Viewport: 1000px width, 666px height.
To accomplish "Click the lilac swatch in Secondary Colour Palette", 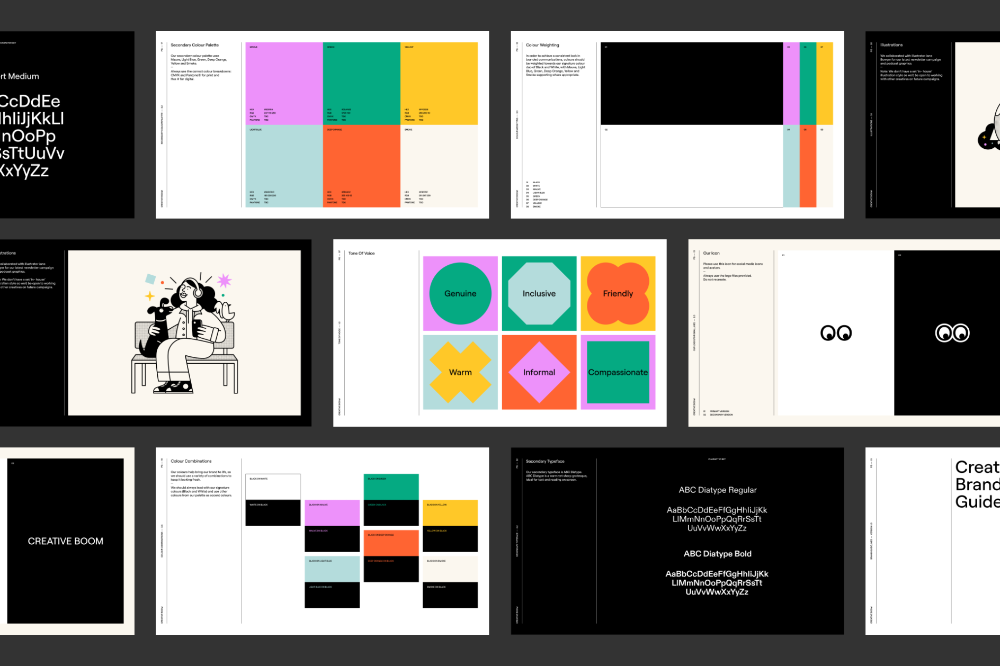I will pos(280,85).
